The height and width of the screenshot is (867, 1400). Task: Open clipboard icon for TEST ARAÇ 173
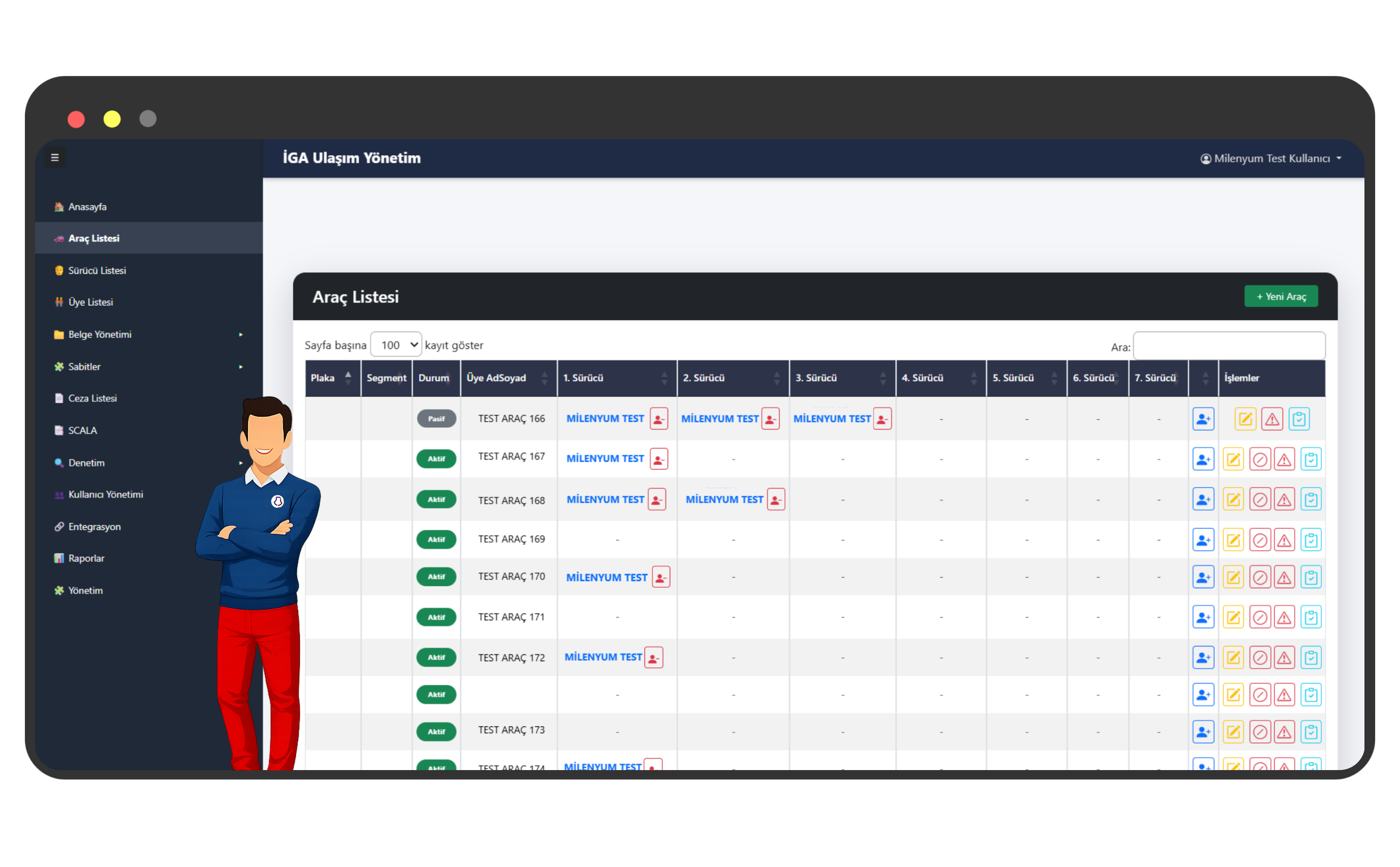(1311, 732)
